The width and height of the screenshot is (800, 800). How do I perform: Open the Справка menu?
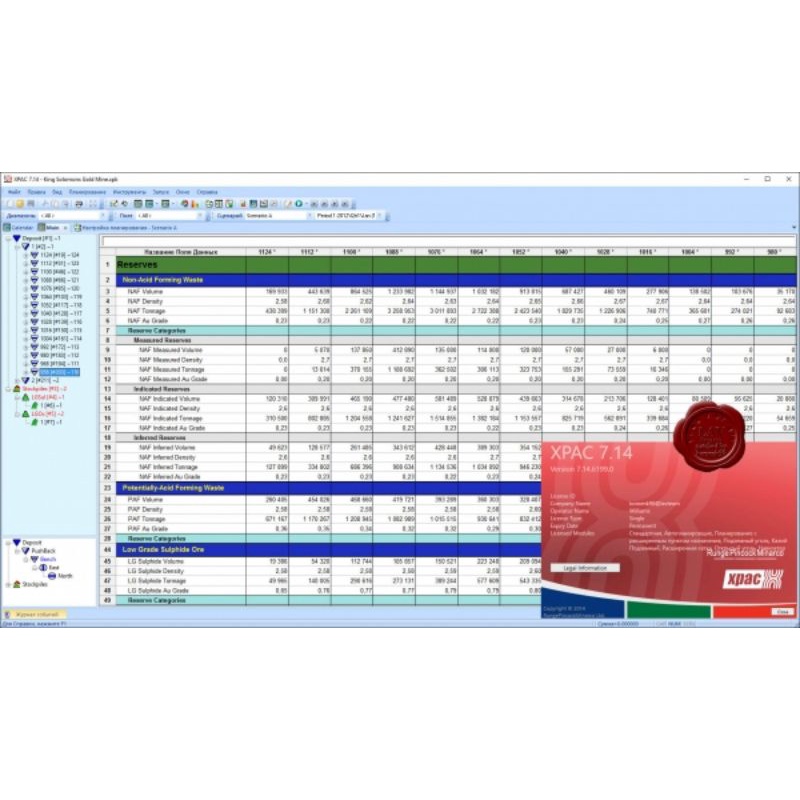(207, 192)
